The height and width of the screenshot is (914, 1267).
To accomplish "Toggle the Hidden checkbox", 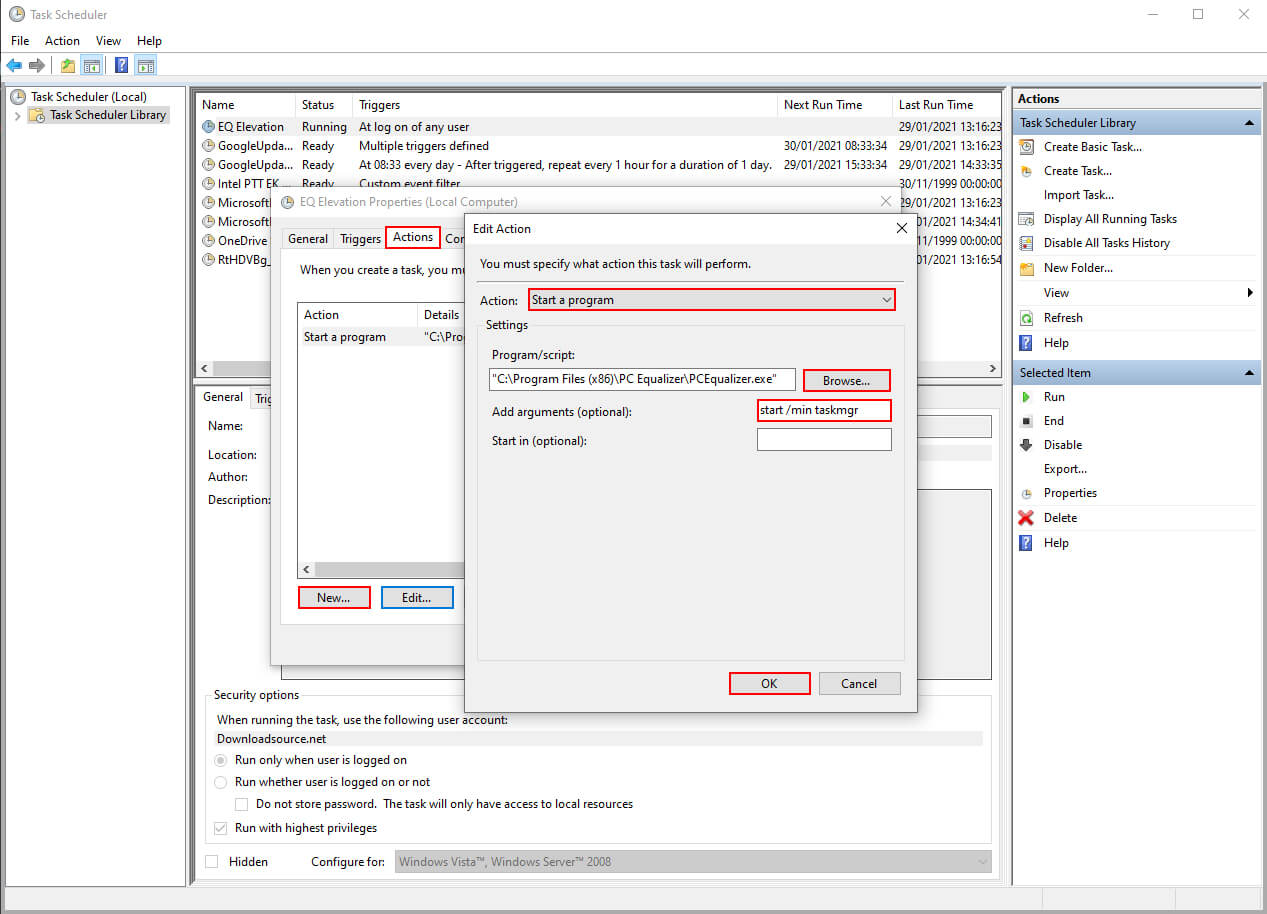I will click(x=211, y=861).
